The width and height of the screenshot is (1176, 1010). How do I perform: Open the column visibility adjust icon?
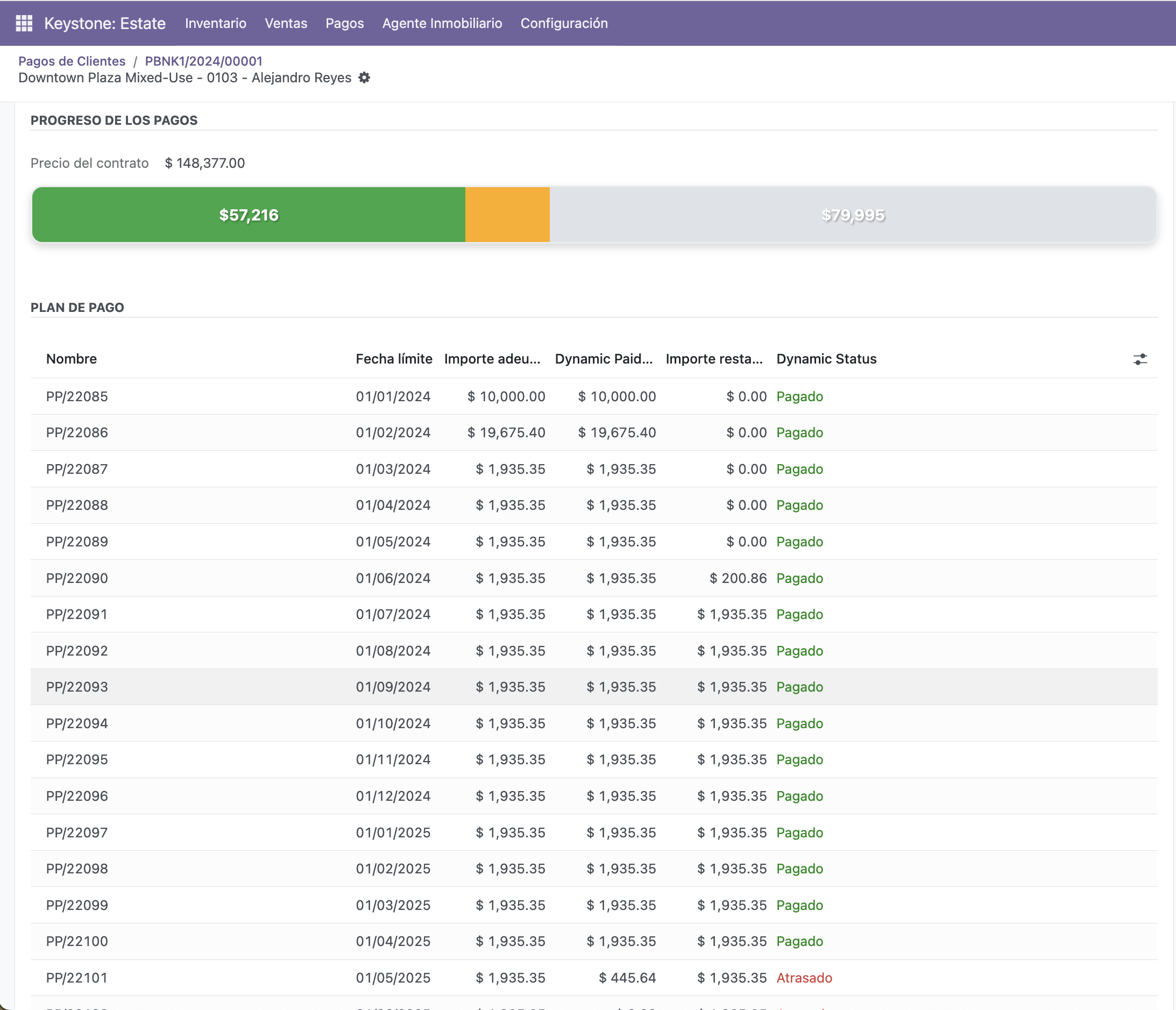pos(1139,359)
